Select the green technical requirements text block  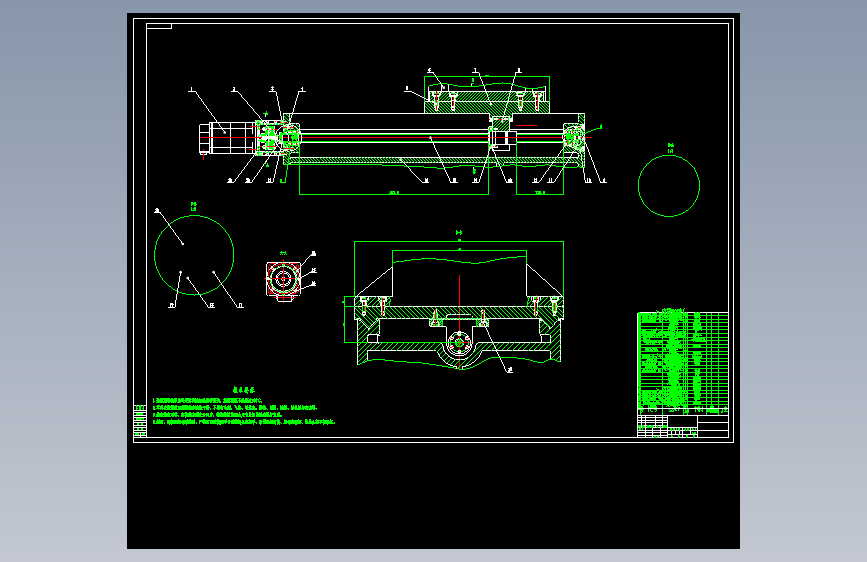244,407
